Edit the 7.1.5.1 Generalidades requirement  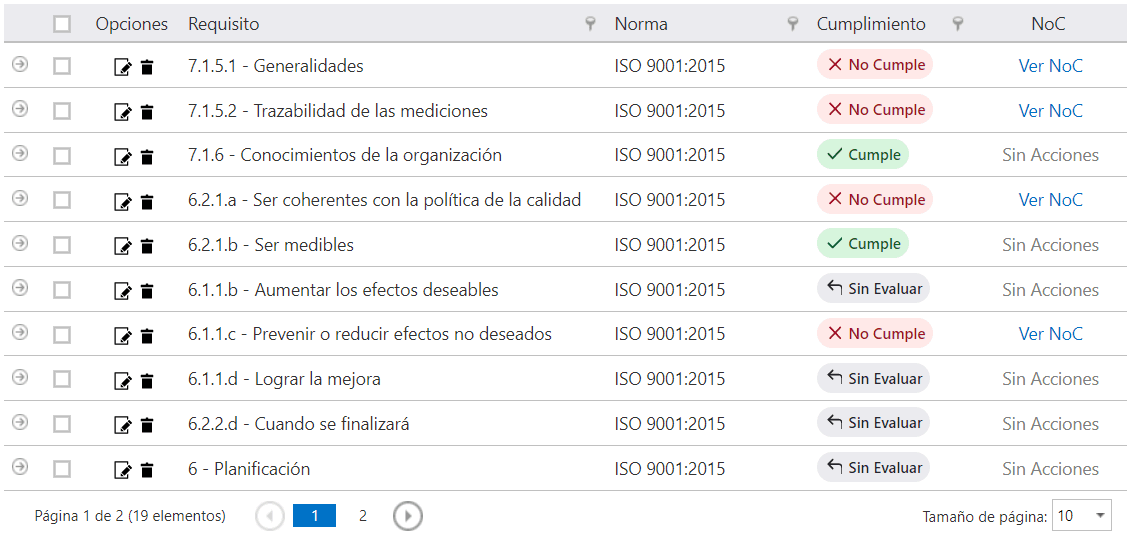[123, 68]
